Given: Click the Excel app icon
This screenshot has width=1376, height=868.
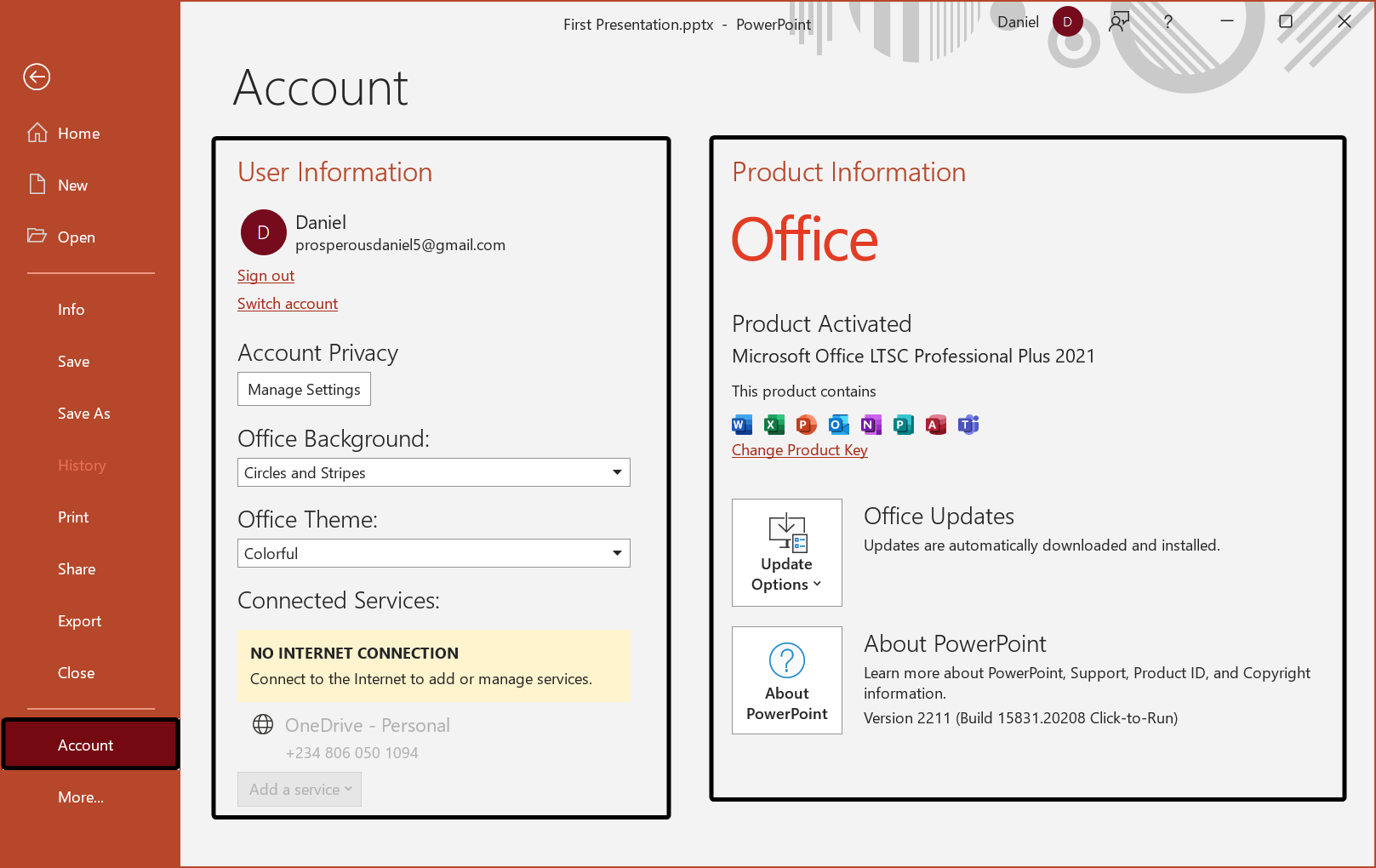Looking at the screenshot, I should click(x=774, y=425).
